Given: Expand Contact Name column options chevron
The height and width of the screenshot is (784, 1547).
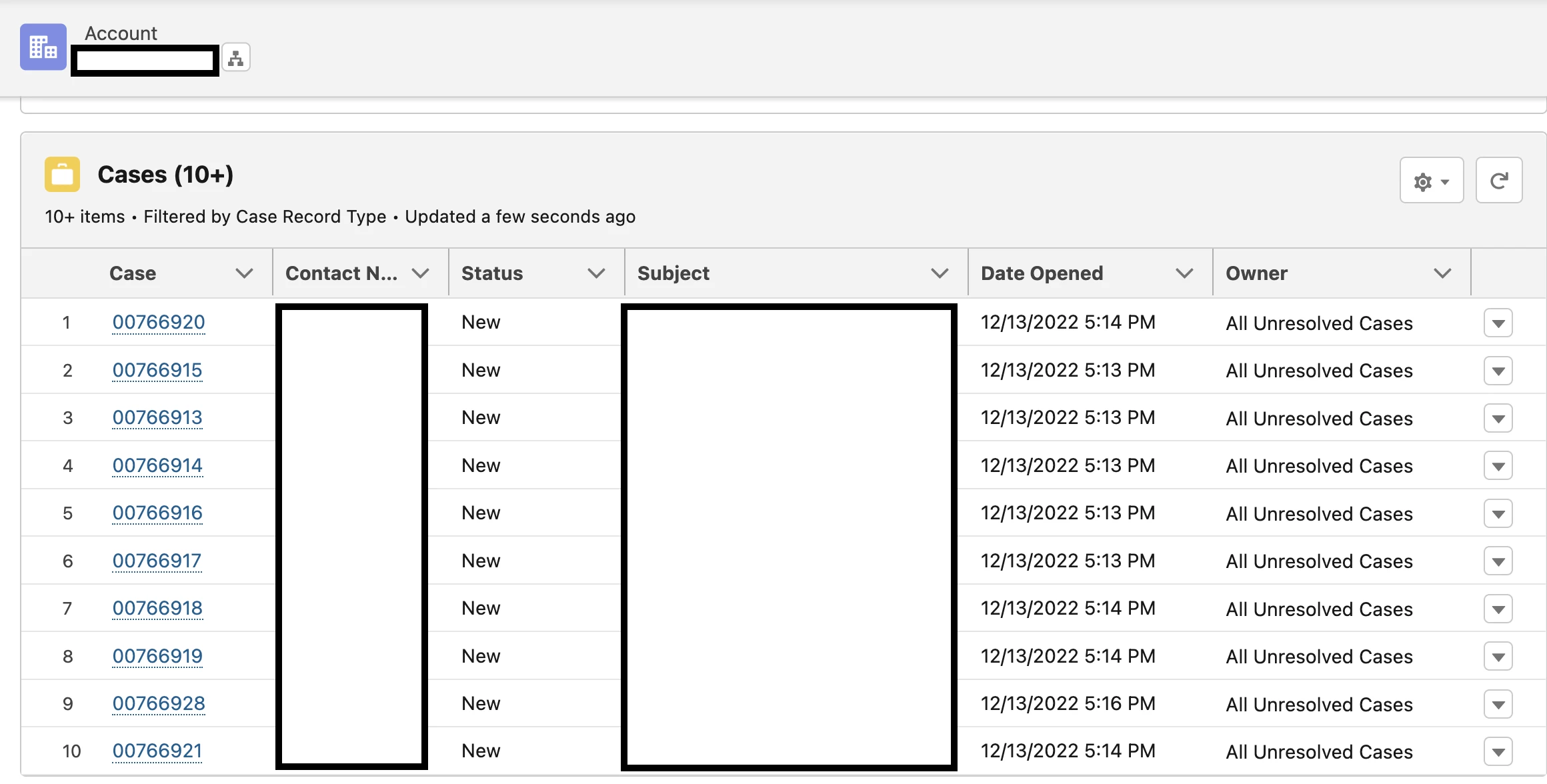Looking at the screenshot, I should [x=420, y=273].
